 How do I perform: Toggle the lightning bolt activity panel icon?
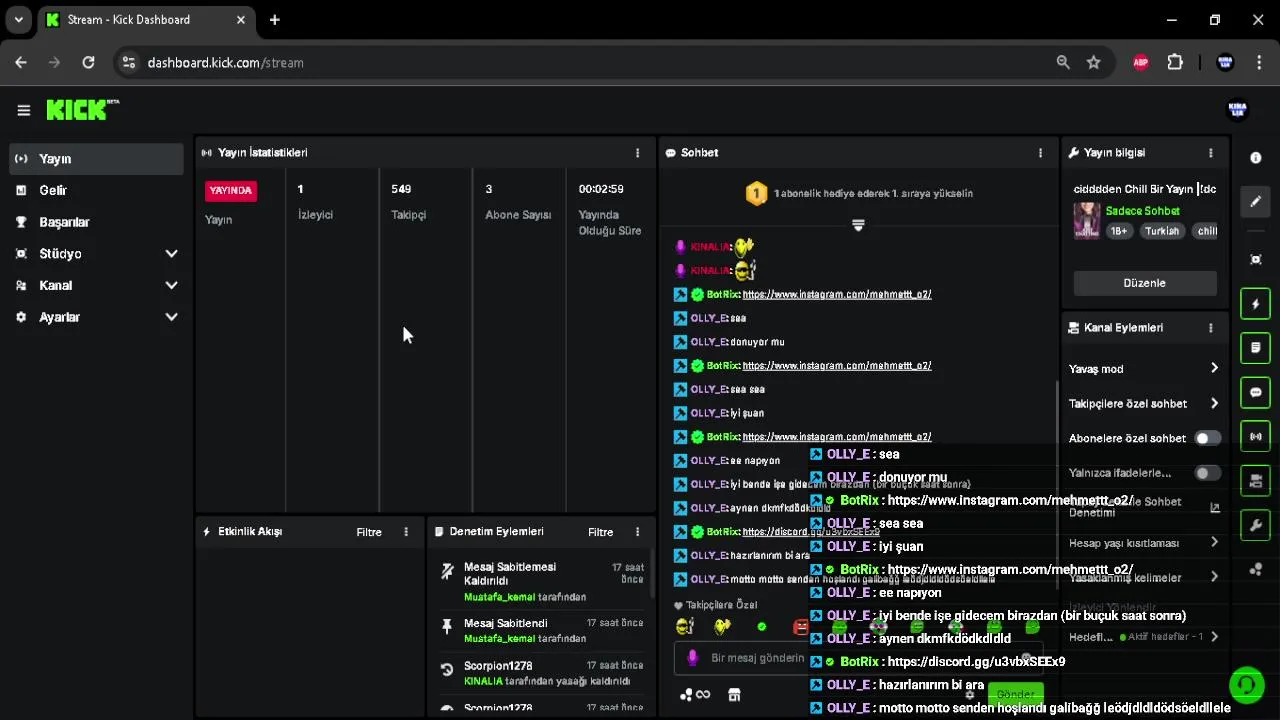click(x=1256, y=304)
